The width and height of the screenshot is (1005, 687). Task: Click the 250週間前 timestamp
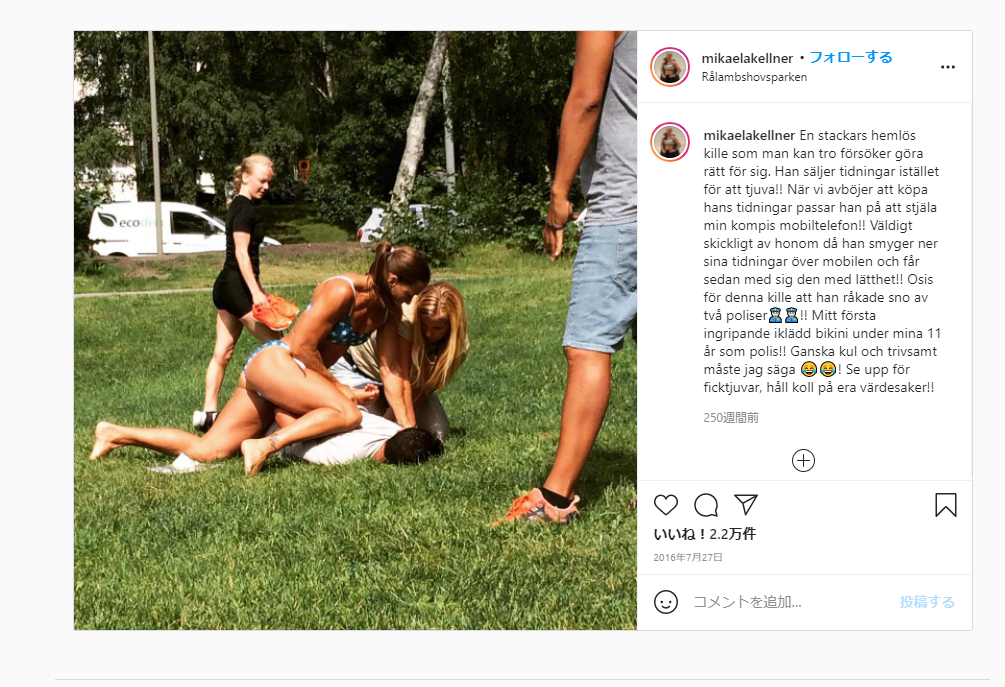(x=731, y=417)
